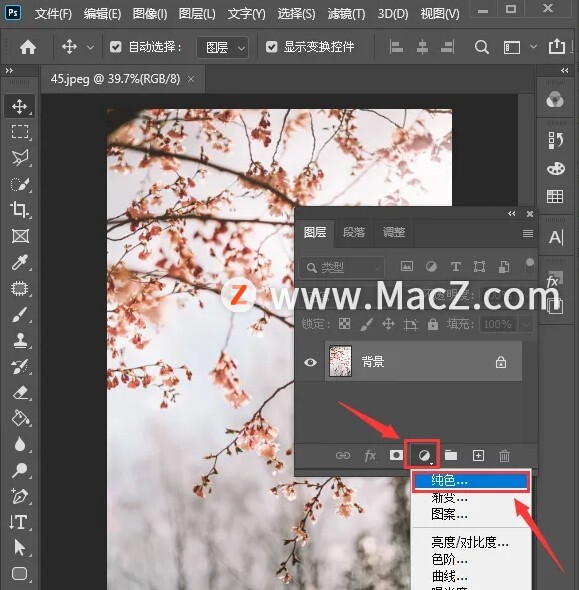579x590 pixels.
Task: Open the 图层 auto-select dropdown
Action: pos(223,47)
